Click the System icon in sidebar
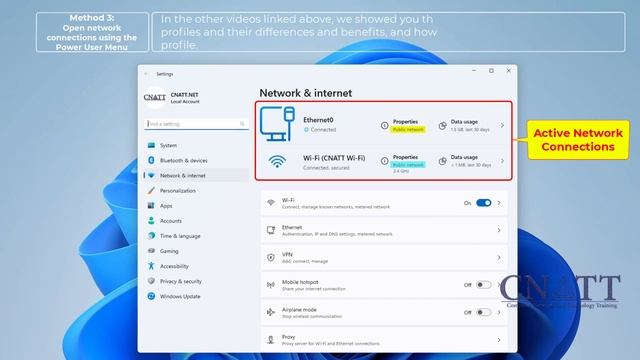This screenshot has height=360, width=640. click(151, 145)
